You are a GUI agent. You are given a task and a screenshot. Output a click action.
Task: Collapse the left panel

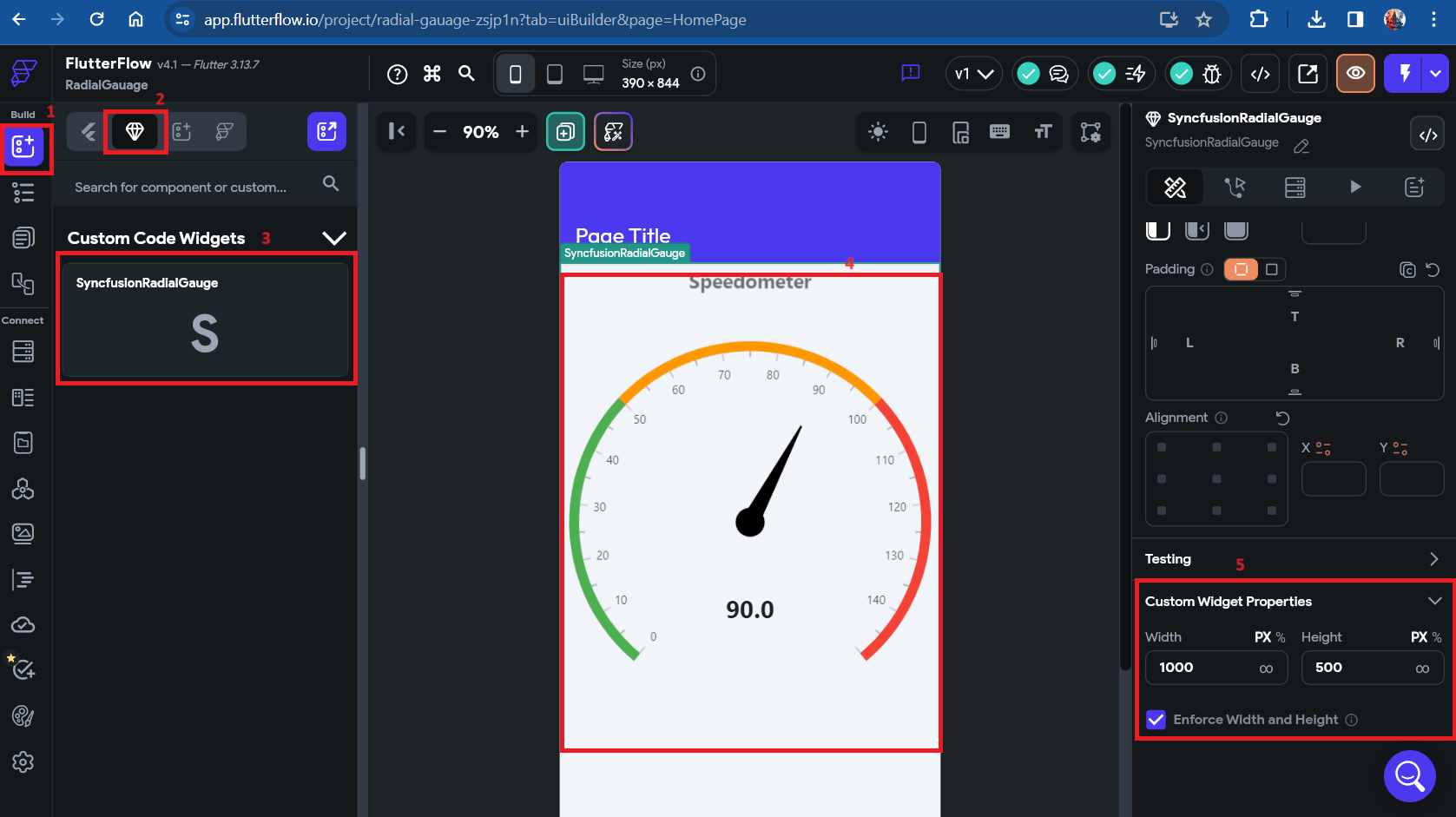[397, 131]
